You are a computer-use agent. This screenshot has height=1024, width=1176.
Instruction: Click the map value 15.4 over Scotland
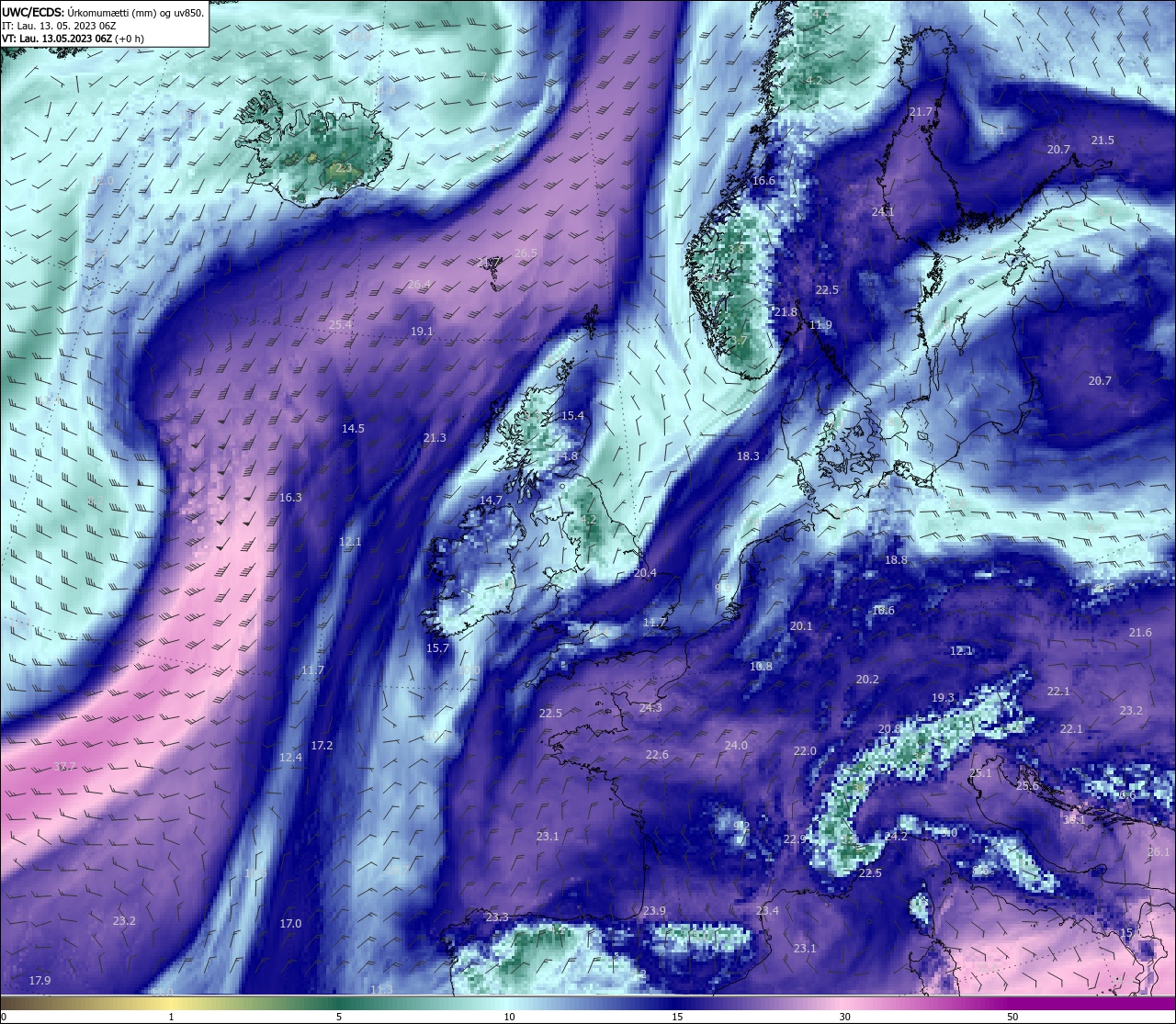tap(572, 416)
